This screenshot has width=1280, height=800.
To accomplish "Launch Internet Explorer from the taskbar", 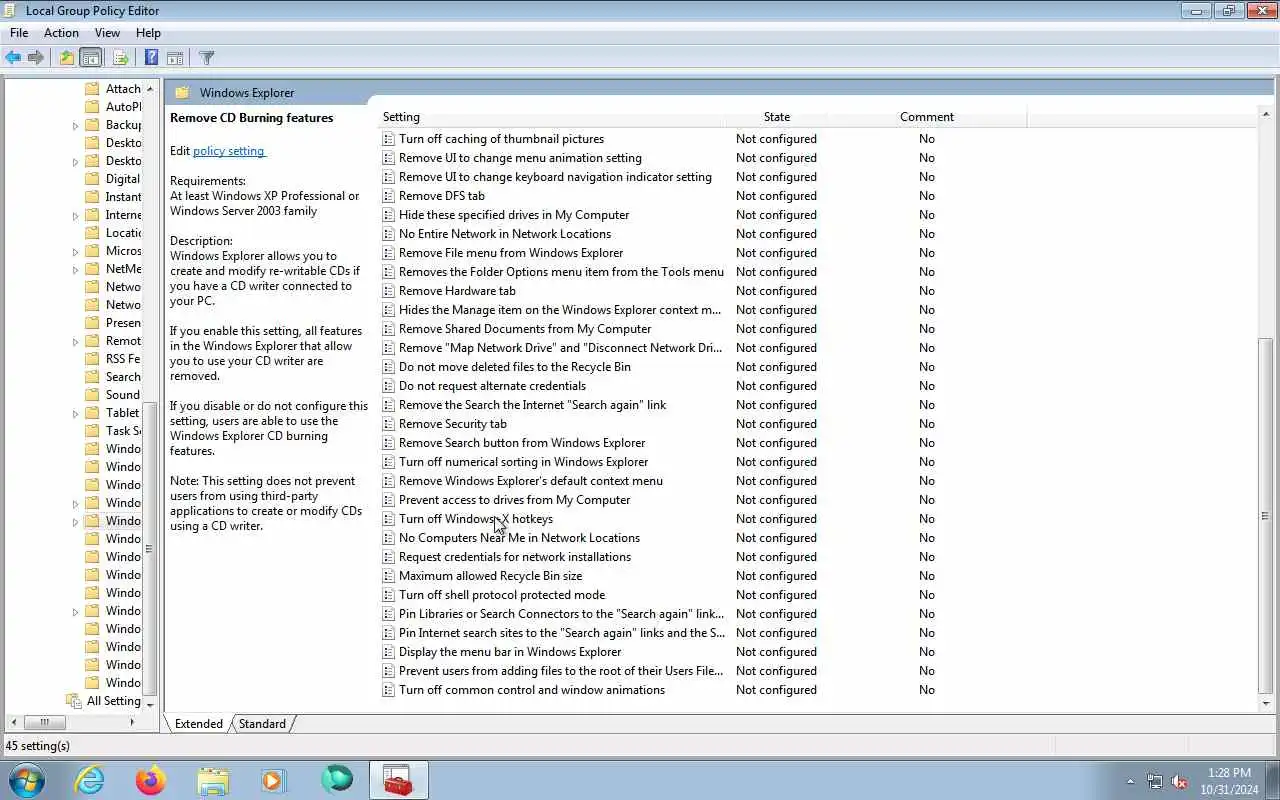I will 90,780.
